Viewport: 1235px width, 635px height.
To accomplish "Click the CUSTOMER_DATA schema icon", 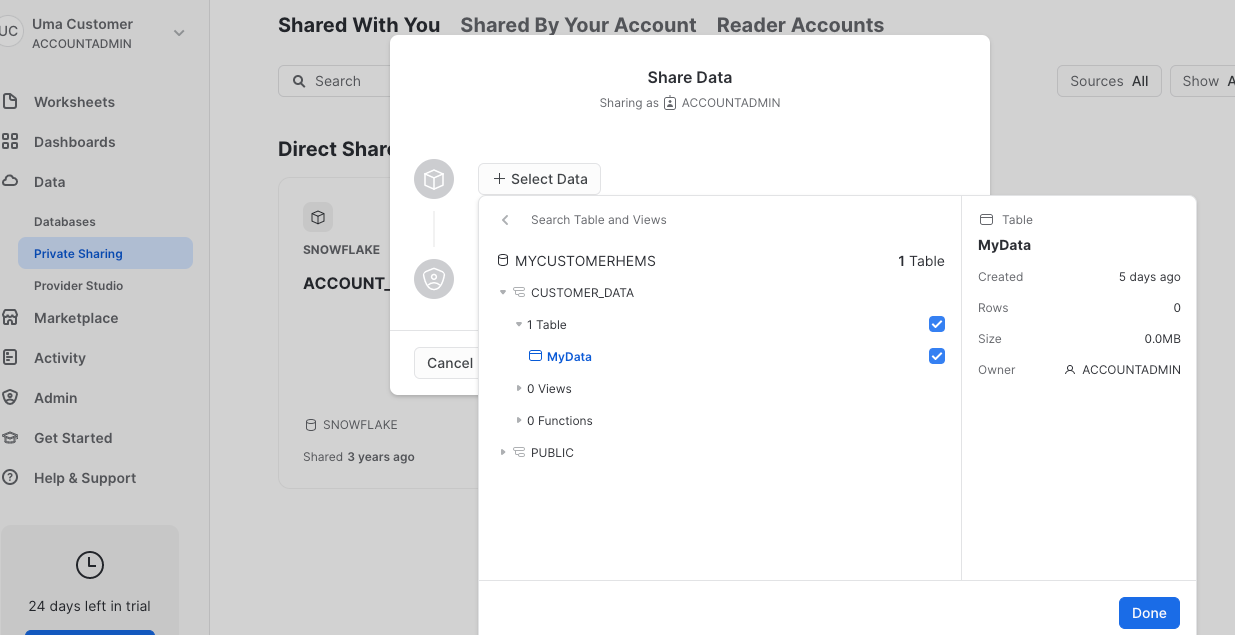I will 519,293.
